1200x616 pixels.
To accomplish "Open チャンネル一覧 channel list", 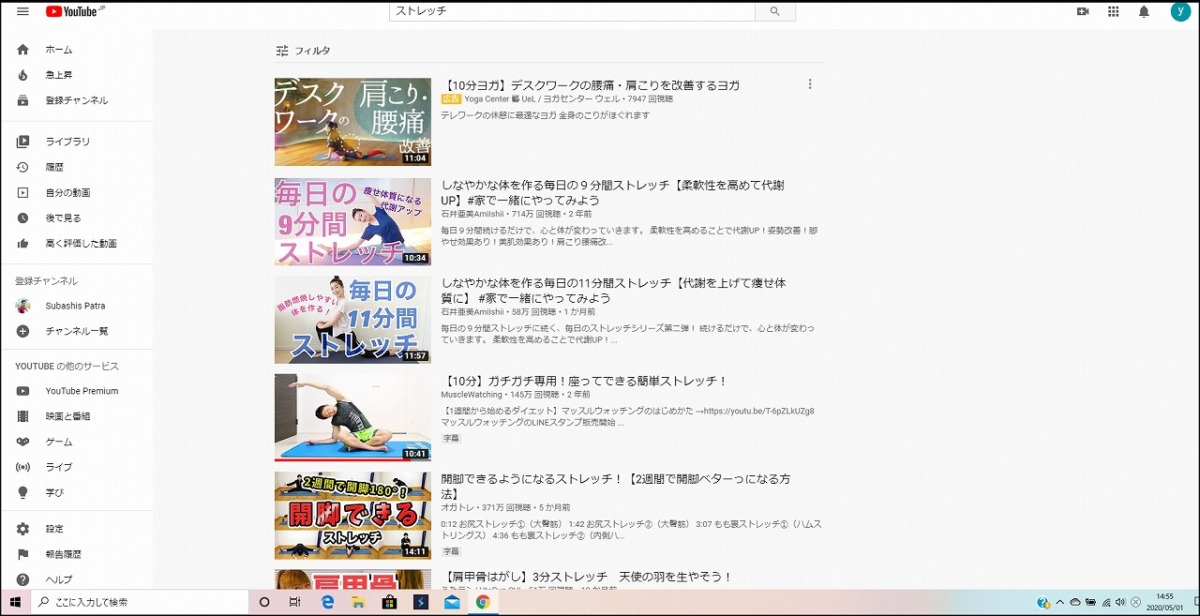I will click(x=77, y=331).
